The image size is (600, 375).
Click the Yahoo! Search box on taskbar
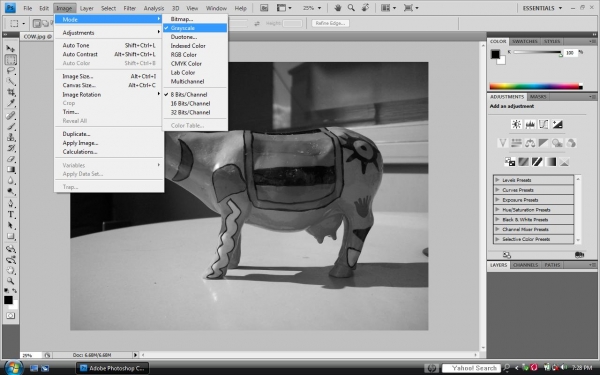point(471,368)
